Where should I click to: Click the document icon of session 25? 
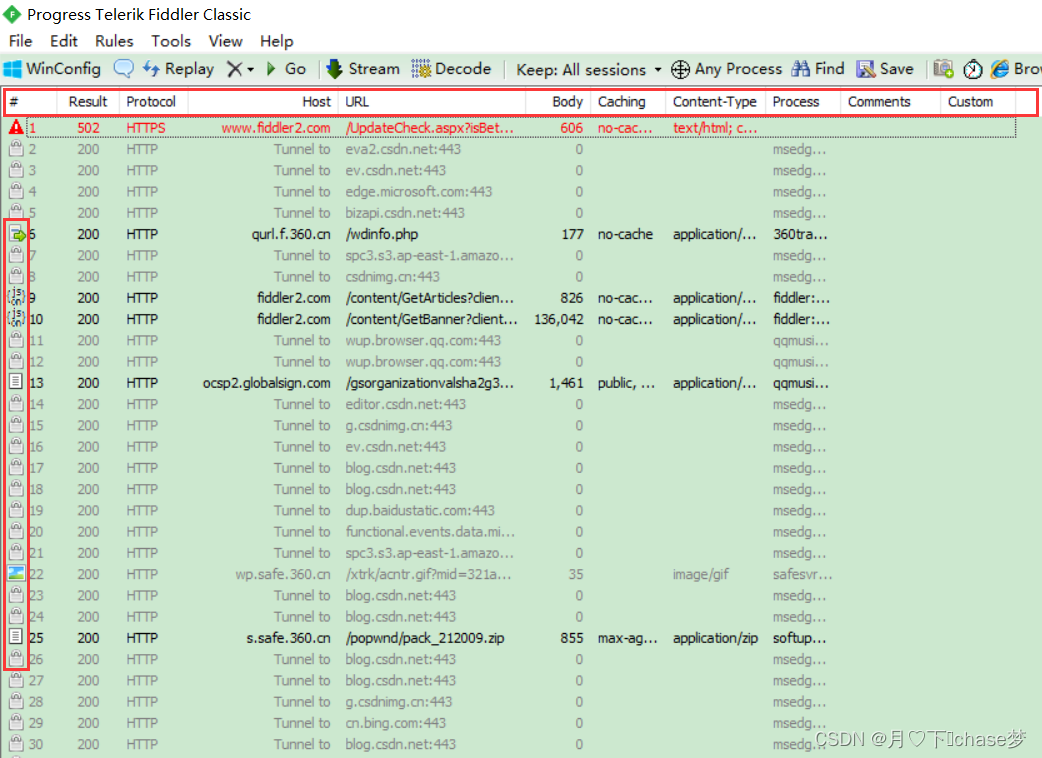(x=16, y=637)
